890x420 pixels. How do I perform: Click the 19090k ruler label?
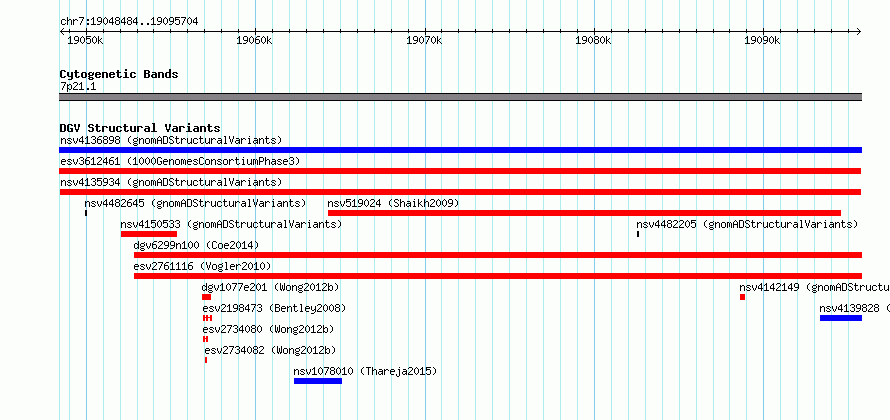click(763, 40)
